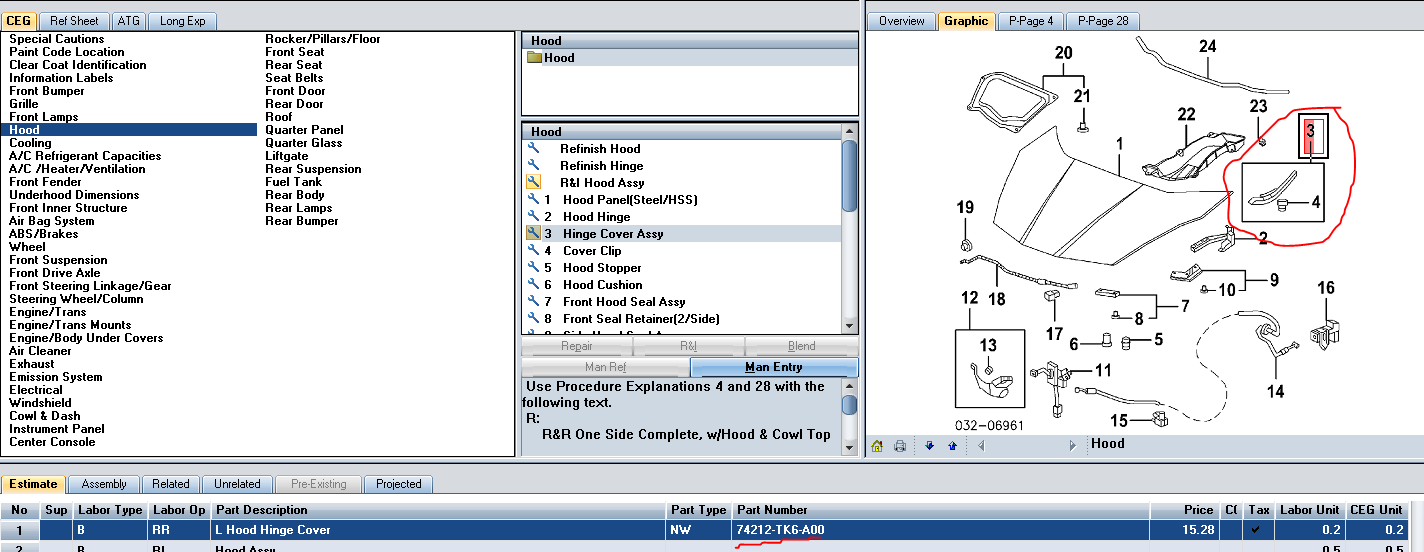Click the blue up arrow icon
Viewport: 1424px width, 552px height.
click(952, 445)
